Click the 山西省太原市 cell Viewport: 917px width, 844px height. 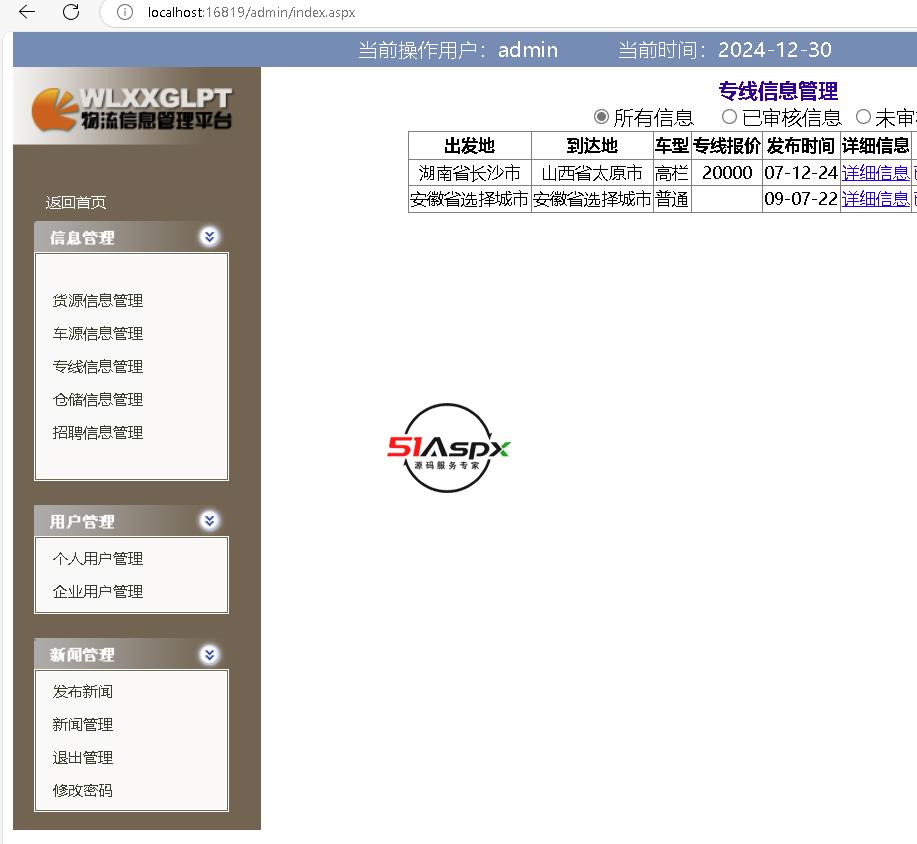(592, 173)
